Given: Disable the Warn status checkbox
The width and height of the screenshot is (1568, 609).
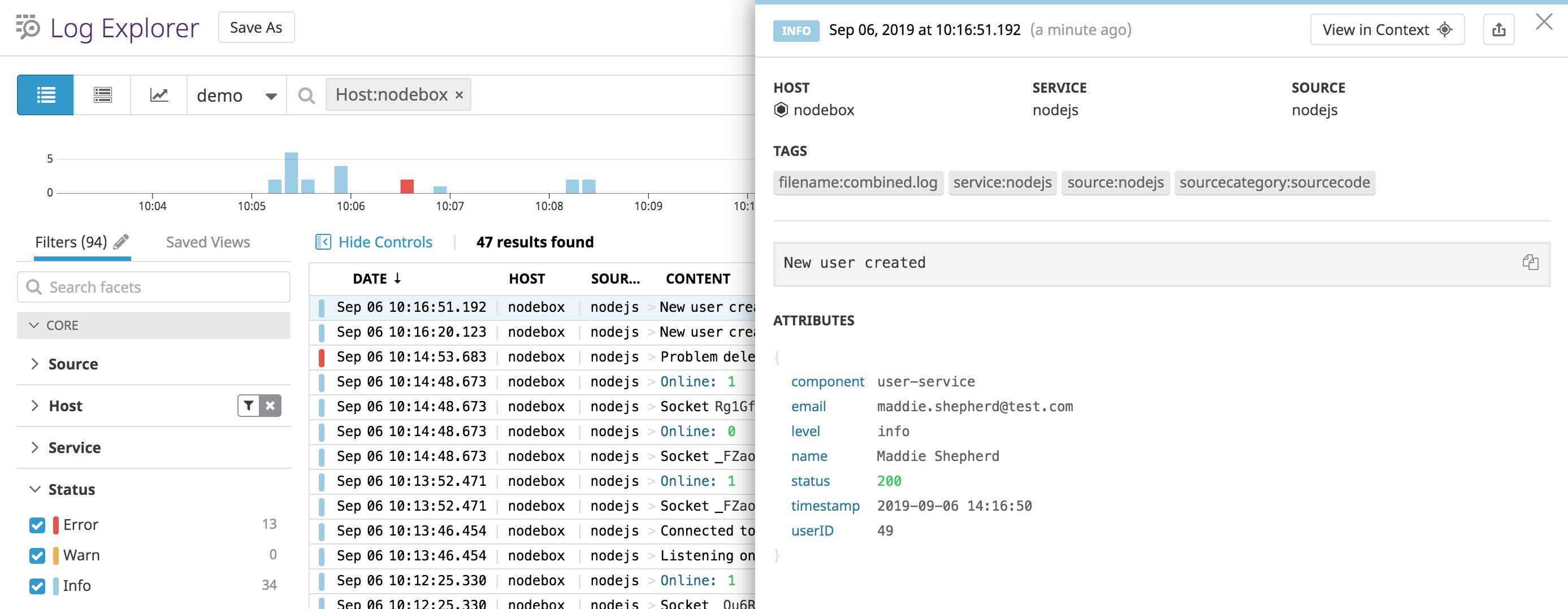Looking at the screenshot, I should 37,554.
